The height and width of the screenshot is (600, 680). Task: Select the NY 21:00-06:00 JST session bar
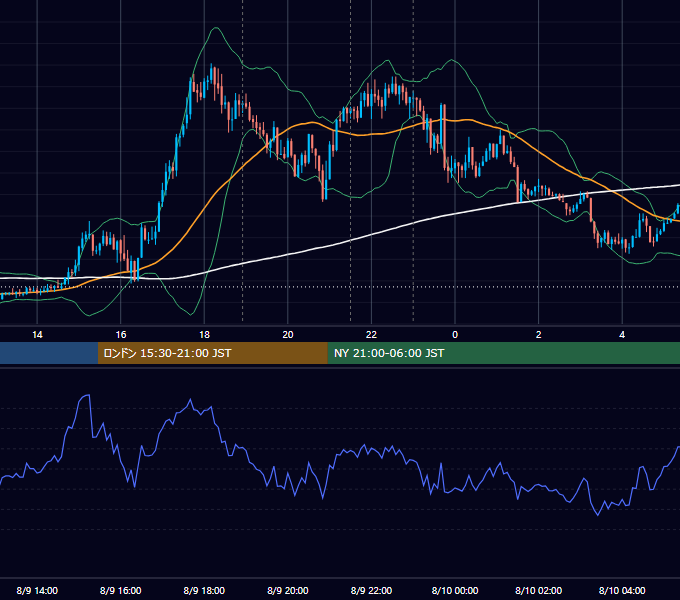pyautogui.click(x=503, y=353)
